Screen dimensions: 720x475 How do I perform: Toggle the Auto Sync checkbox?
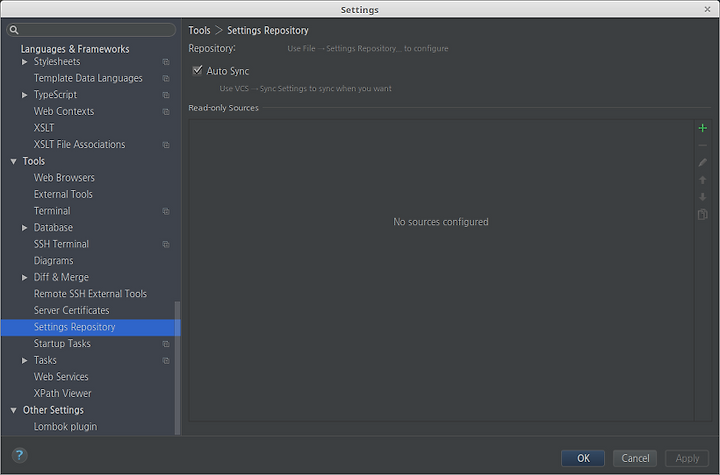pyautogui.click(x=197, y=70)
